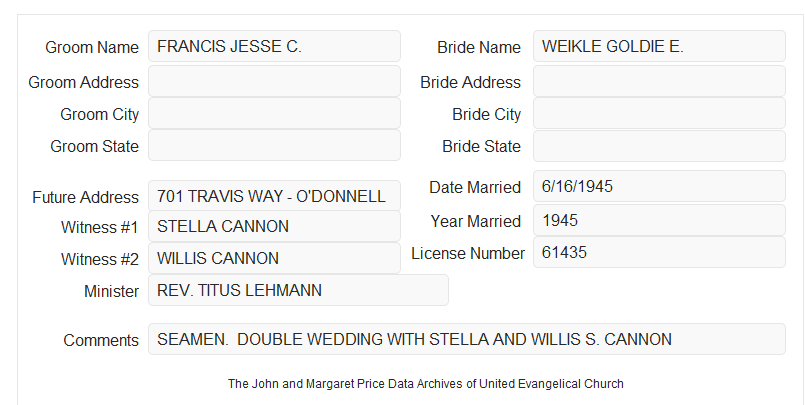Screen dimensions: 805x405
Task: Click the Year Married field 1945
Action: click(659, 220)
